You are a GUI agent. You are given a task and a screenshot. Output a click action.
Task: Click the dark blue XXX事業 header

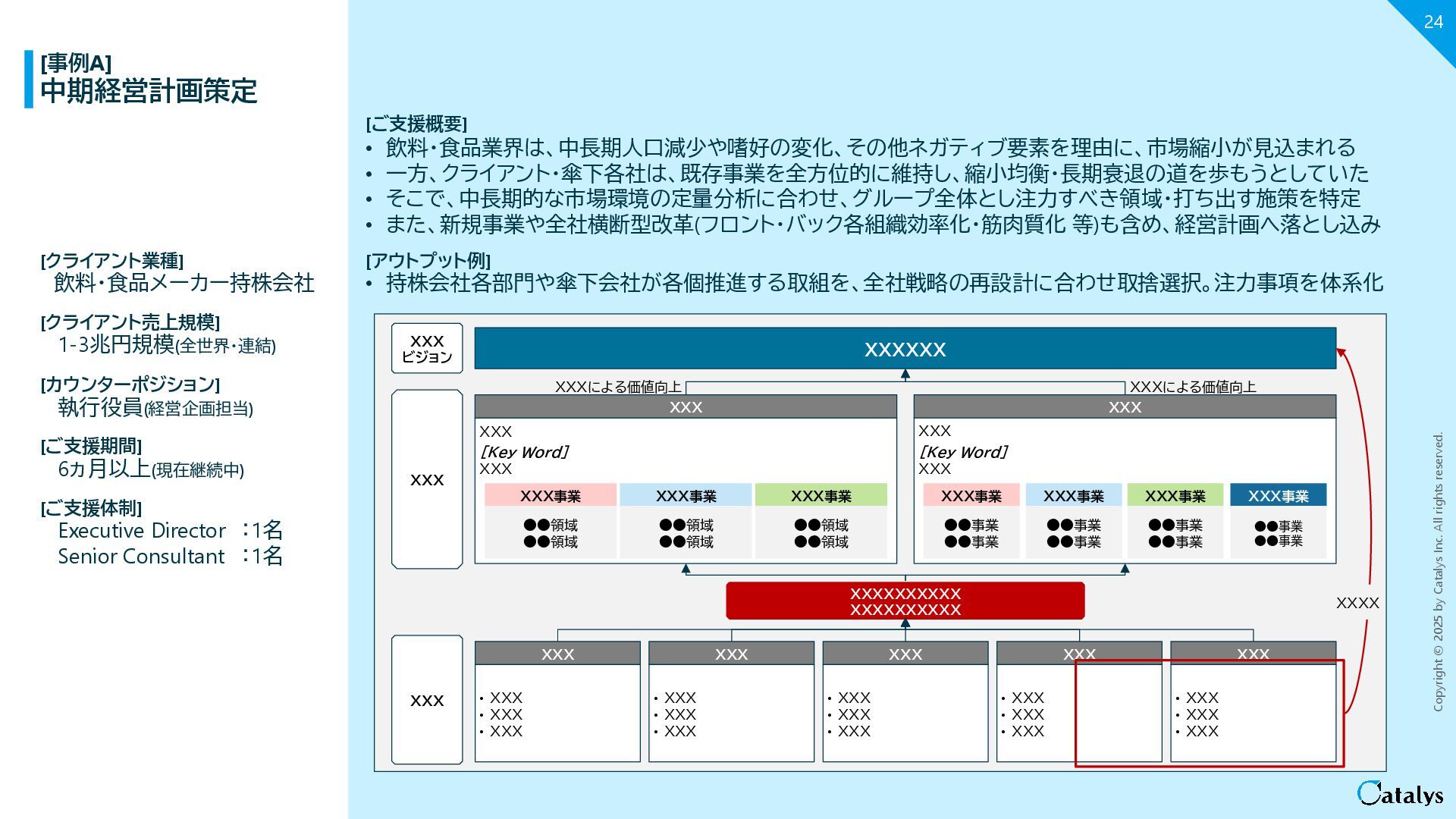tap(1278, 496)
